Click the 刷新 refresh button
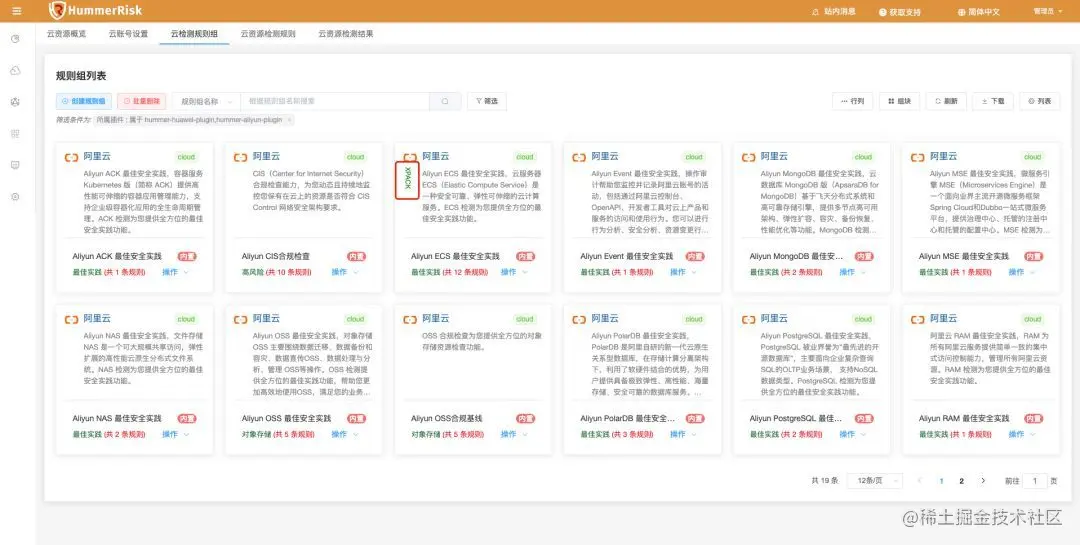 tap(946, 101)
